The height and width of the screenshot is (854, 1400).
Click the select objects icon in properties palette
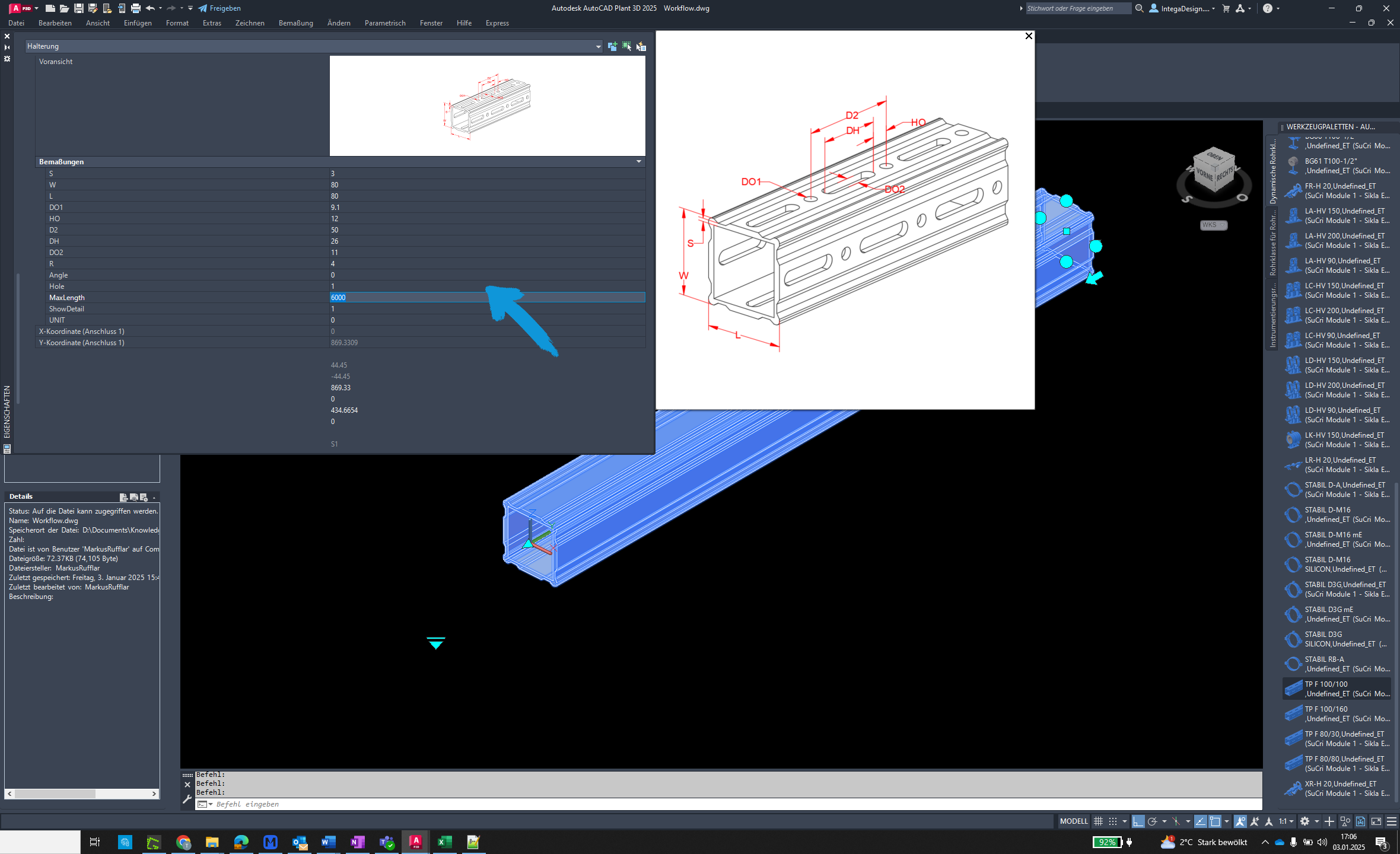click(x=627, y=46)
